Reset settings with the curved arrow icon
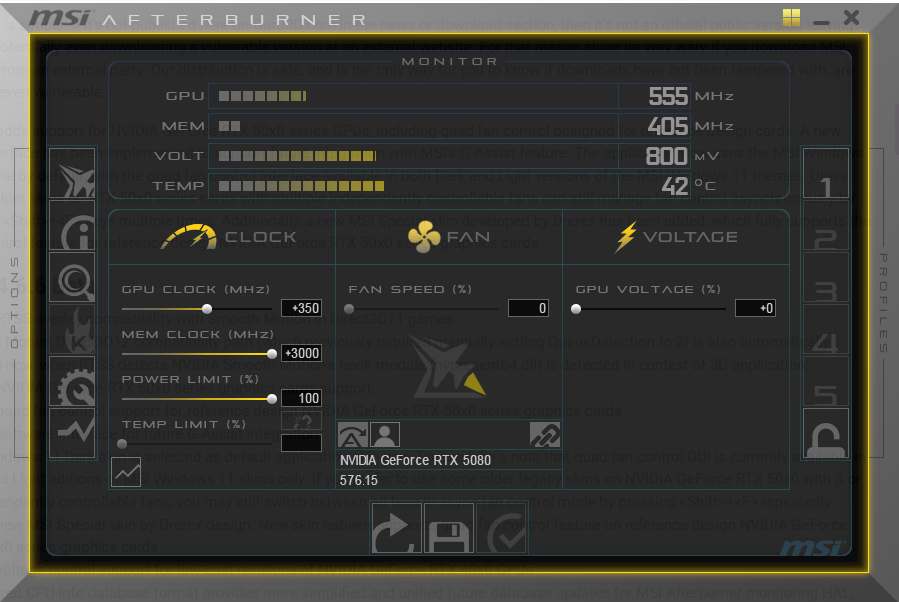 [397, 528]
